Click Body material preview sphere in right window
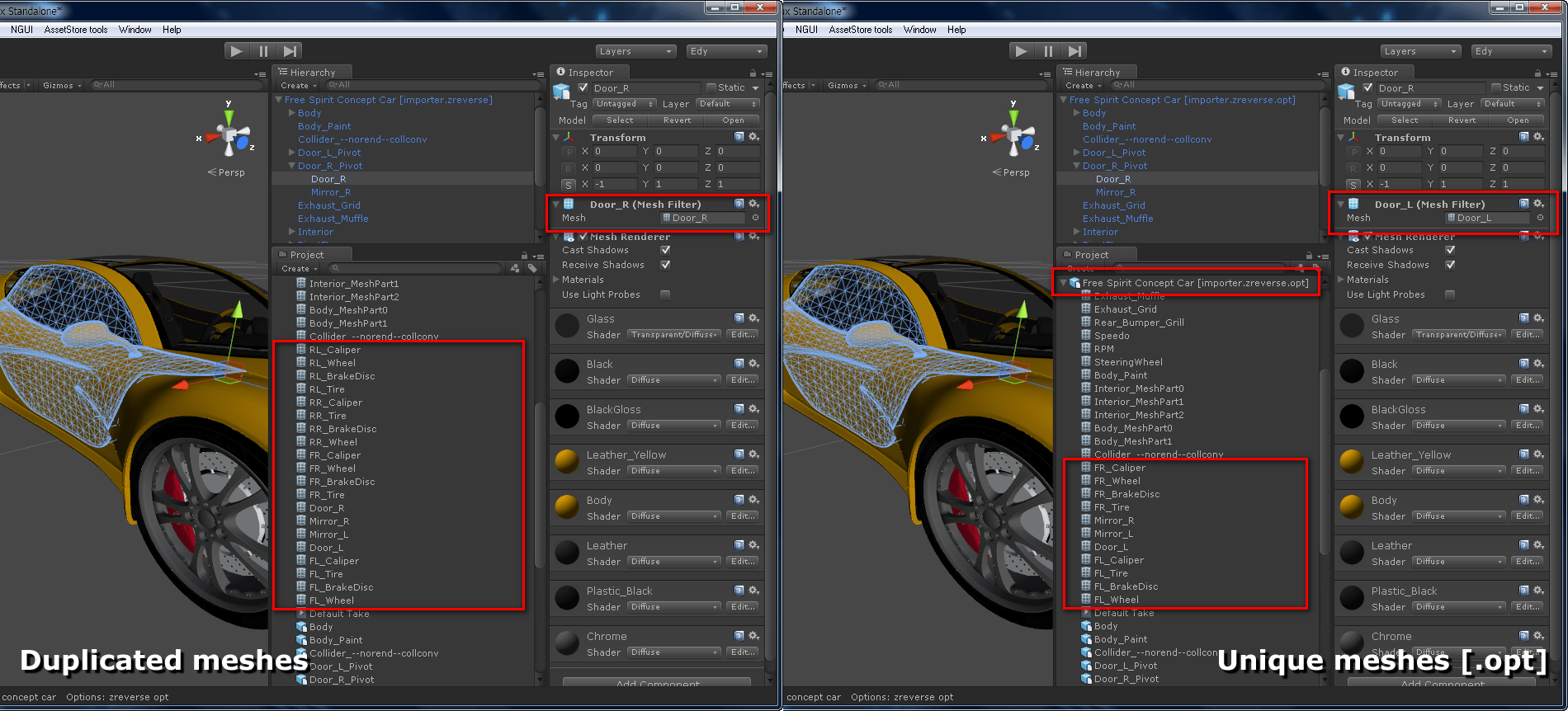Image resolution: width=1568 pixels, height=711 pixels. 1352,506
